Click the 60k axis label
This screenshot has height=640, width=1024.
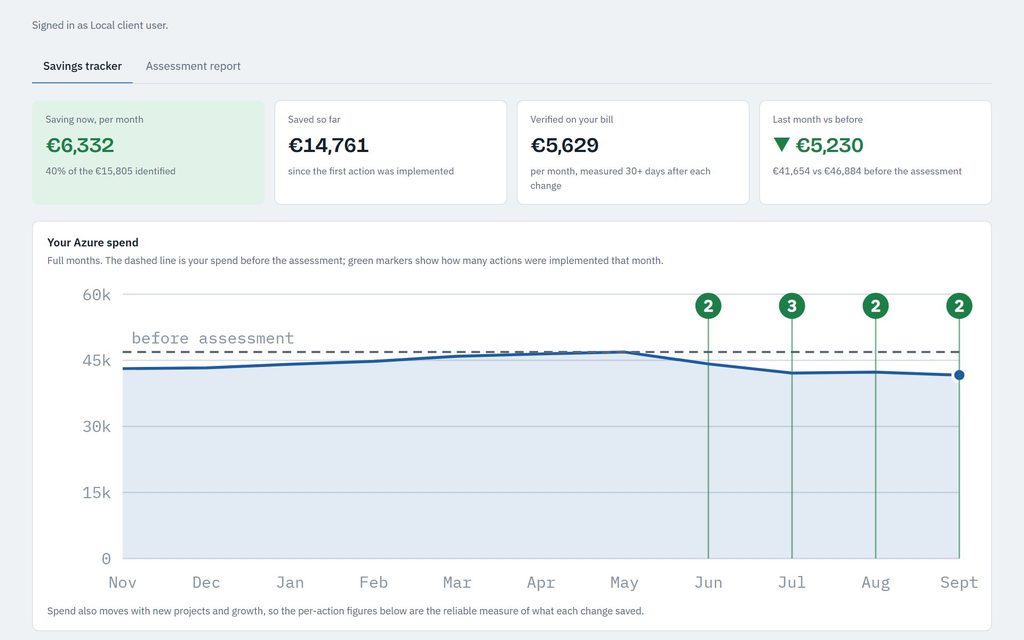click(x=97, y=295)
